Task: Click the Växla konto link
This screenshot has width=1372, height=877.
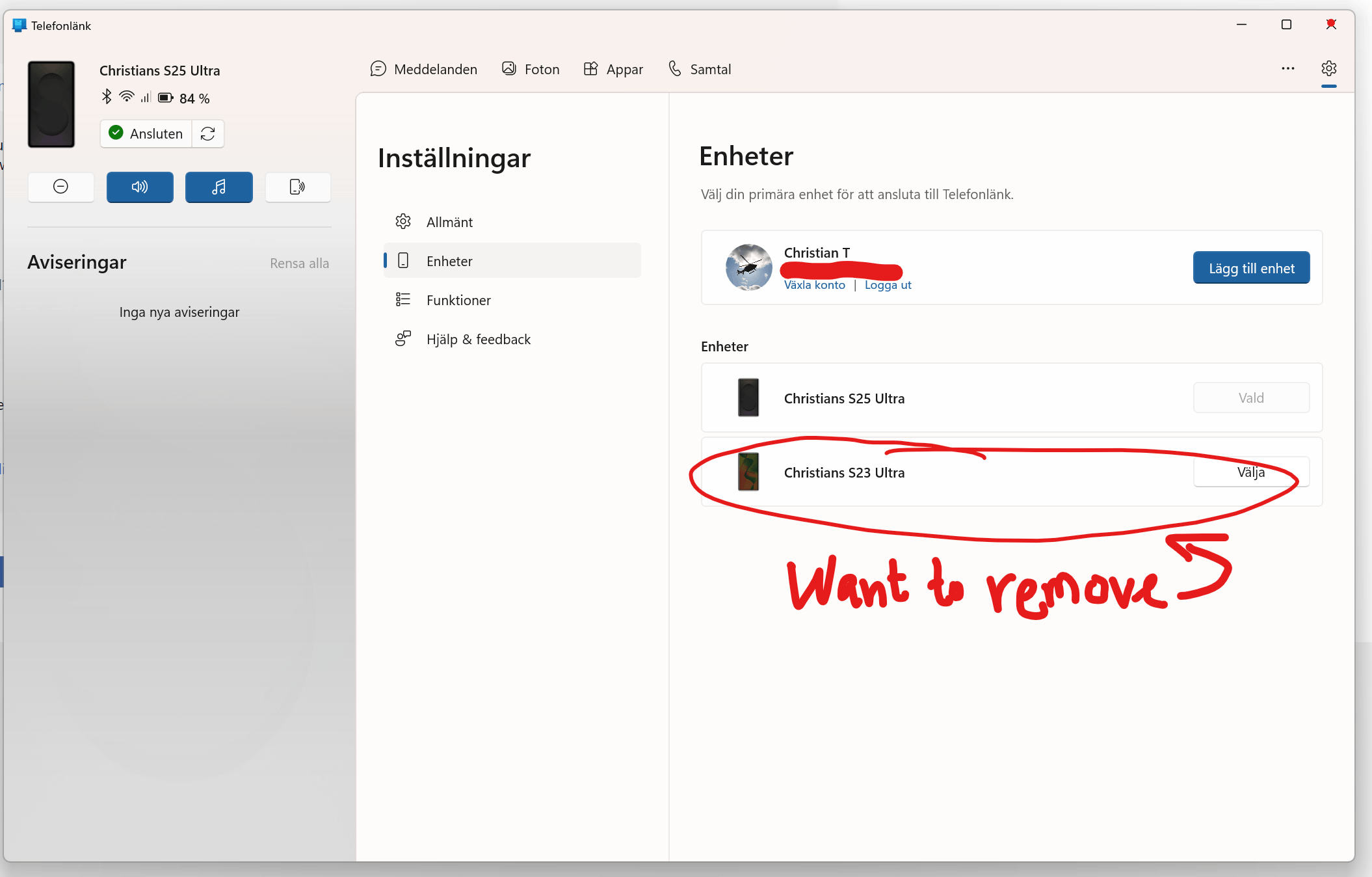Action: pos(814,285)
